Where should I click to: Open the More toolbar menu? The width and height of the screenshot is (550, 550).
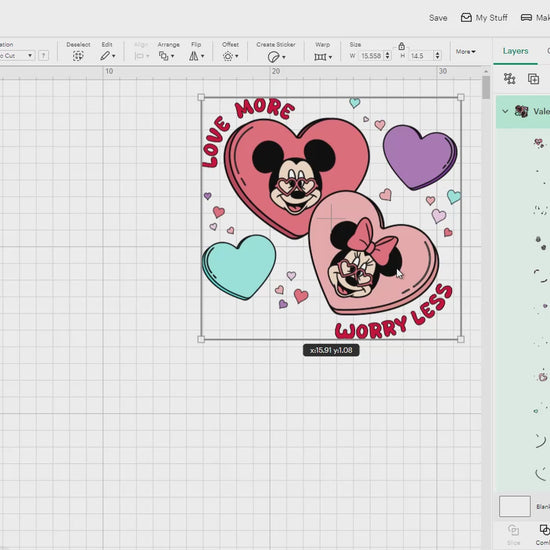pyautogui.click(x=465, y=52)
